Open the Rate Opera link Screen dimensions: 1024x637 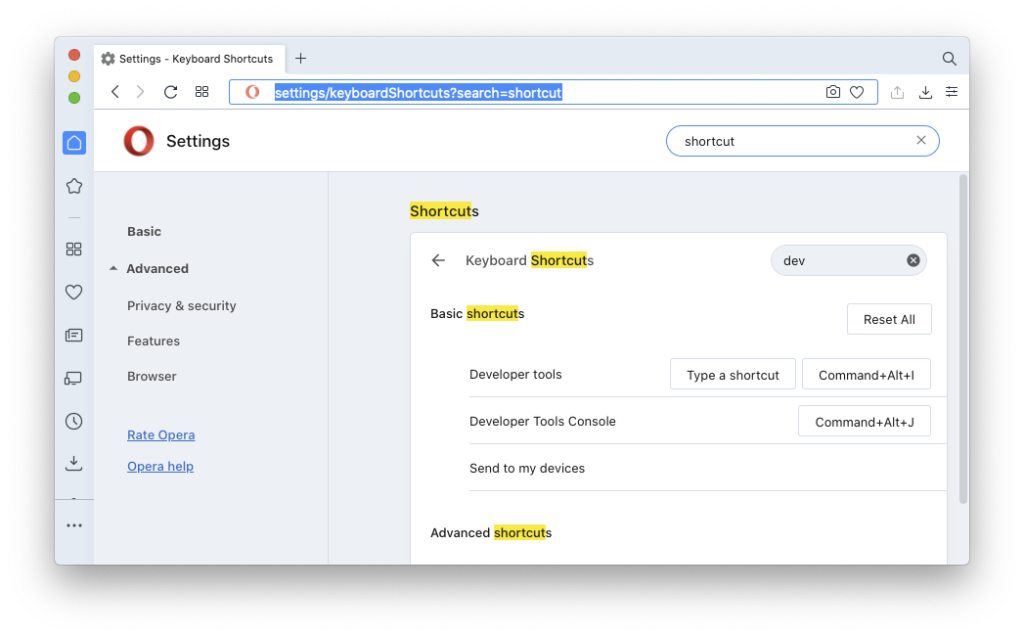pos(161,435)
